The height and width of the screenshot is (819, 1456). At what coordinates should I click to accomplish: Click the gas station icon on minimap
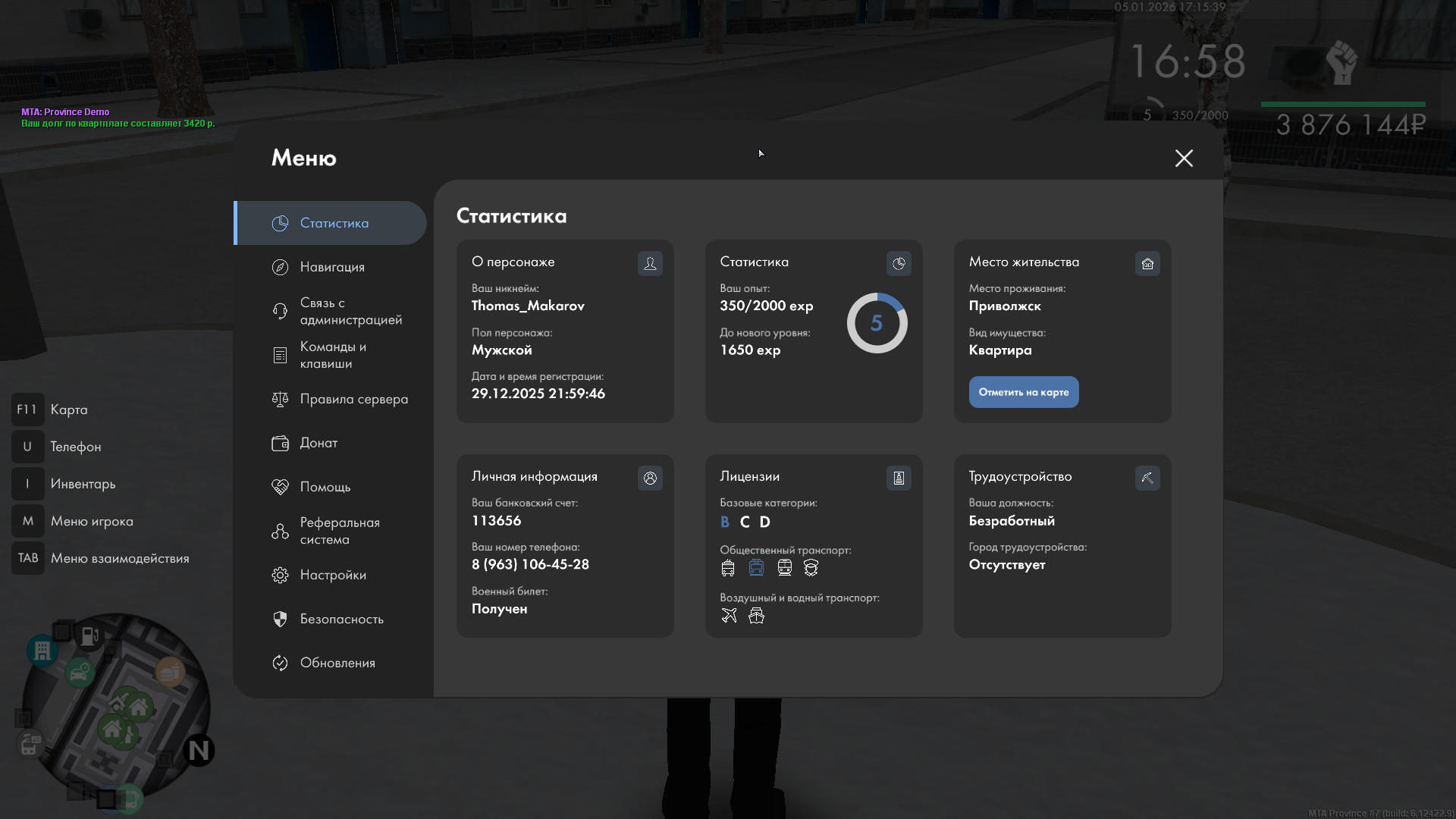pyautogui.click(x=89, y=635)
